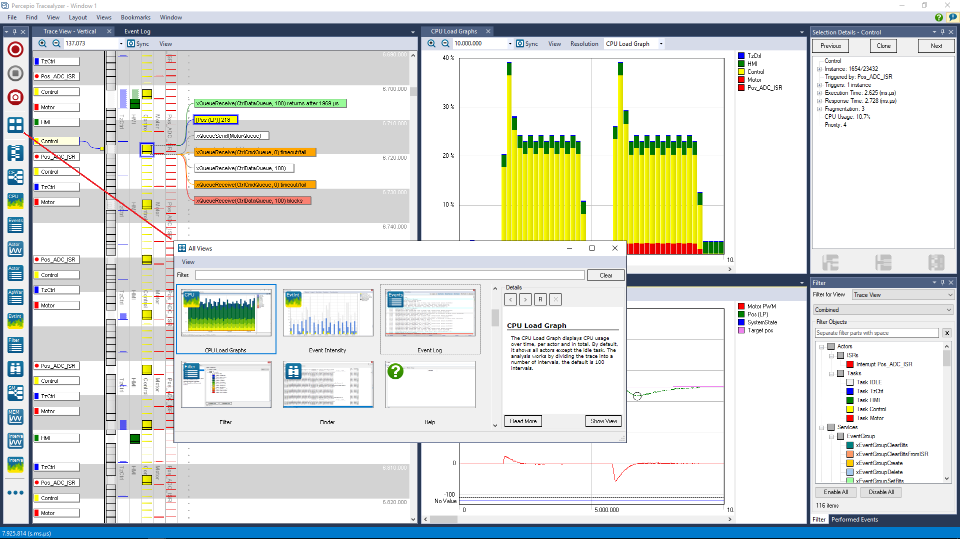Screen dimensions: 960x539
Task: Click the Disable All button
Action: coord(881,492)
